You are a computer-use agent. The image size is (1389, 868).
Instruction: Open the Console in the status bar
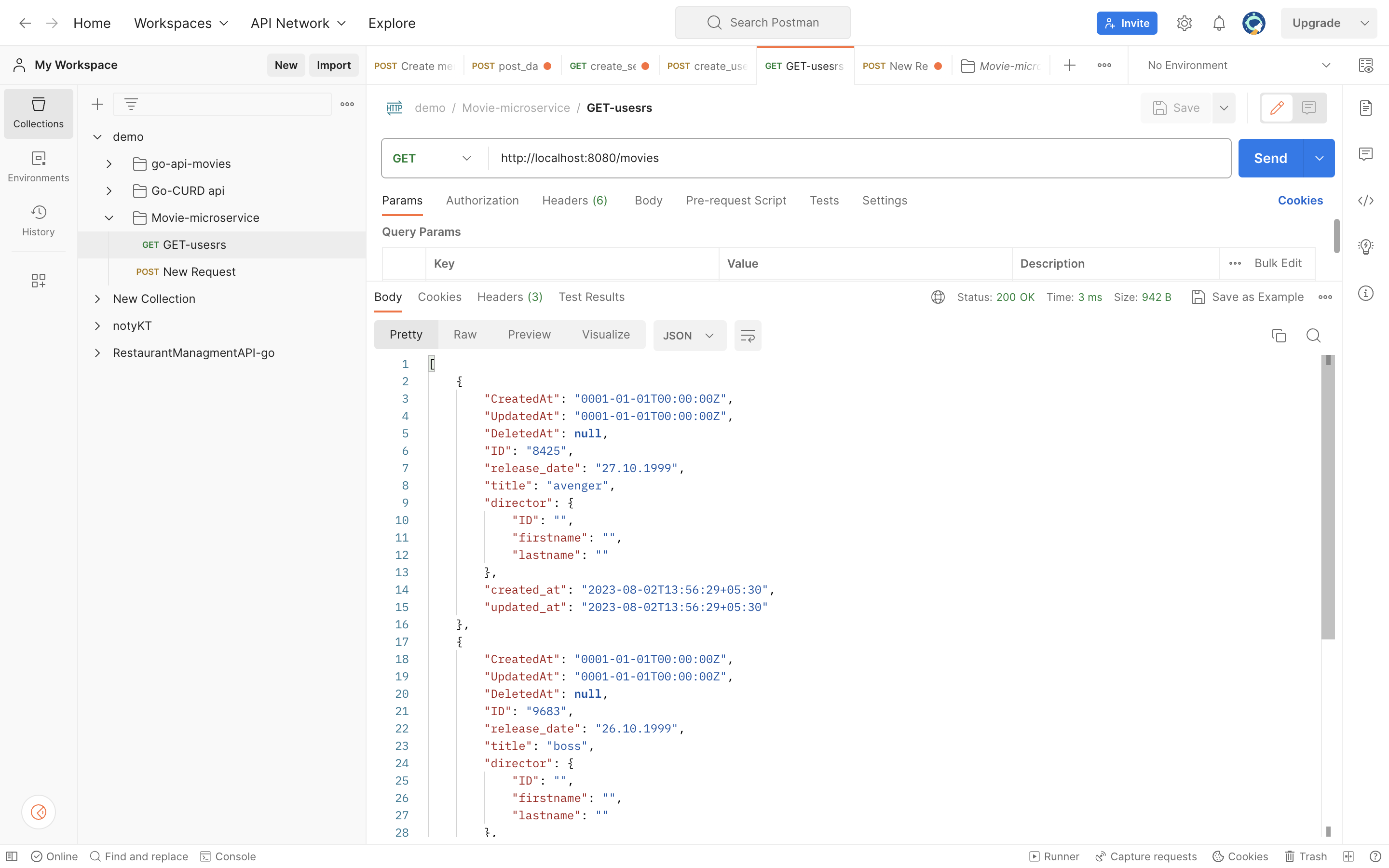click(229, 856)
